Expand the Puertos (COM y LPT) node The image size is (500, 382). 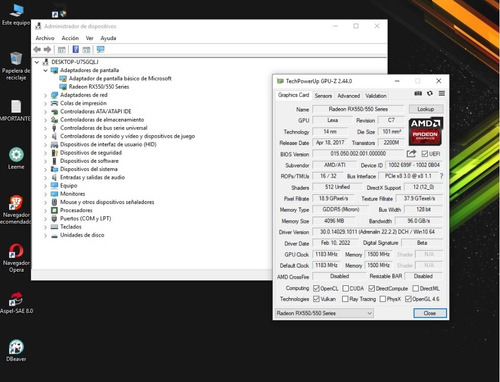point(45,219)
